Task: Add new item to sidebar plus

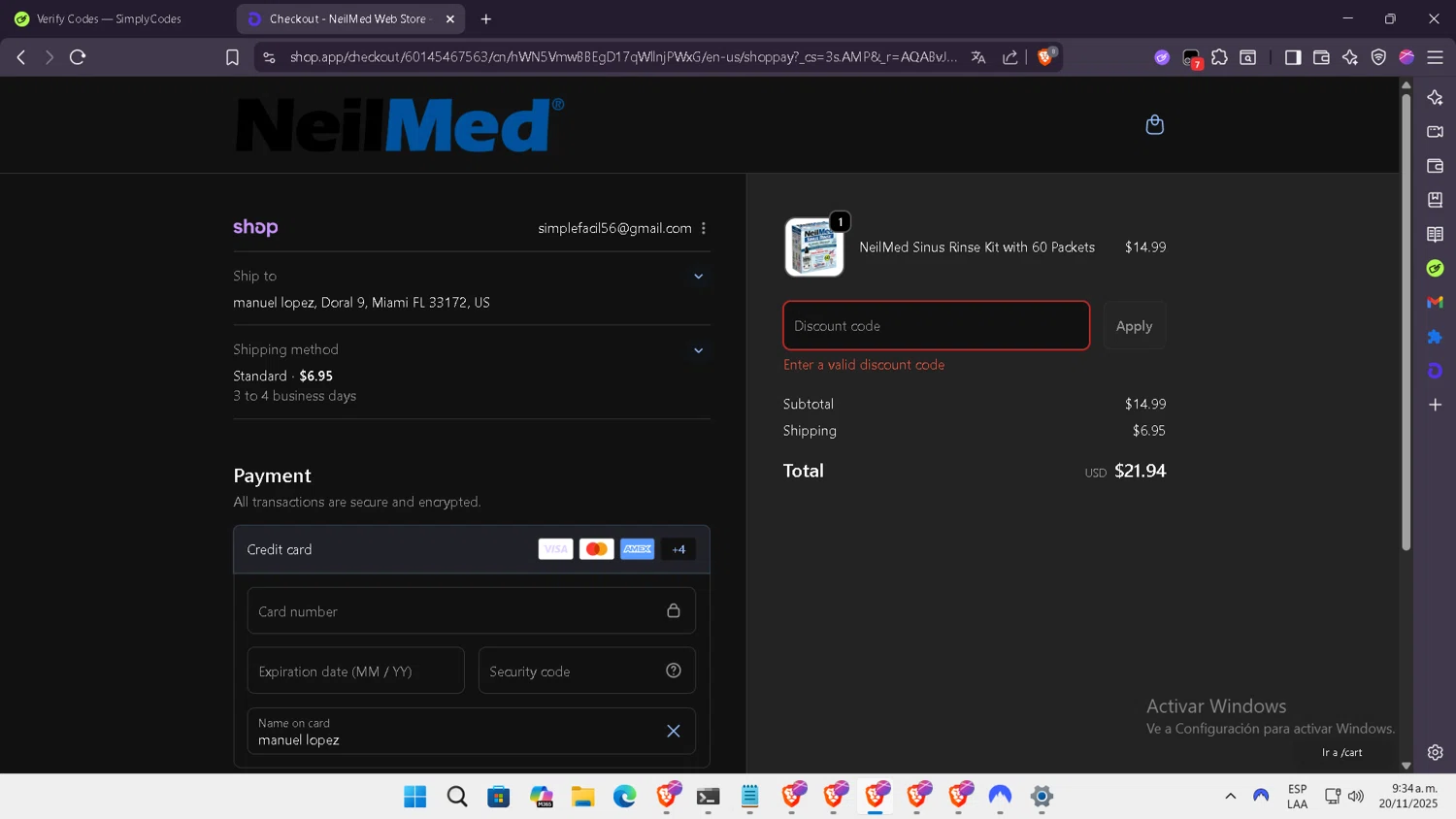Action: click(x=1436, y=405)
